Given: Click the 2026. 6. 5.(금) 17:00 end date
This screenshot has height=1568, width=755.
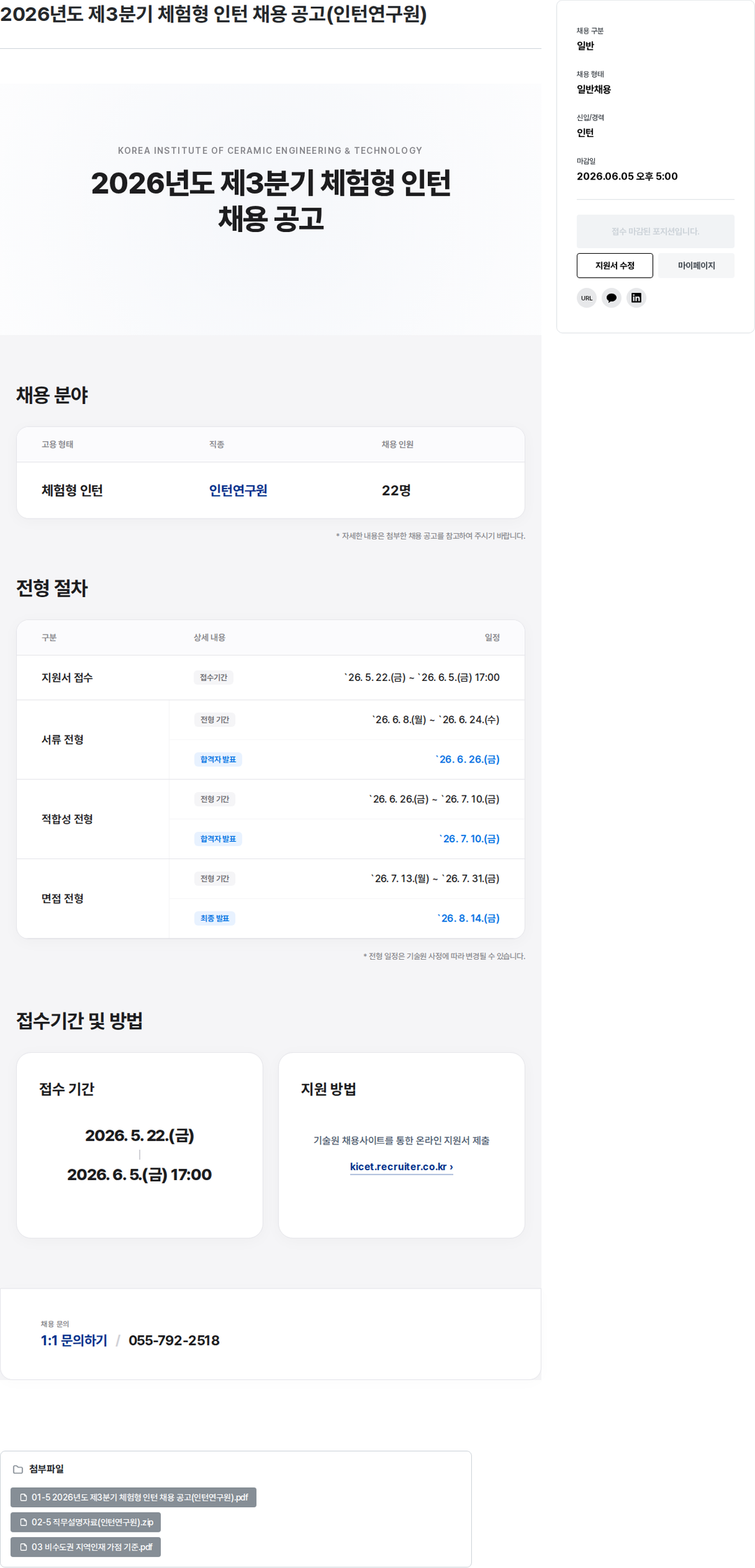Looking at the screenshot, I should pyautogui.click(x=139, y=1174).
